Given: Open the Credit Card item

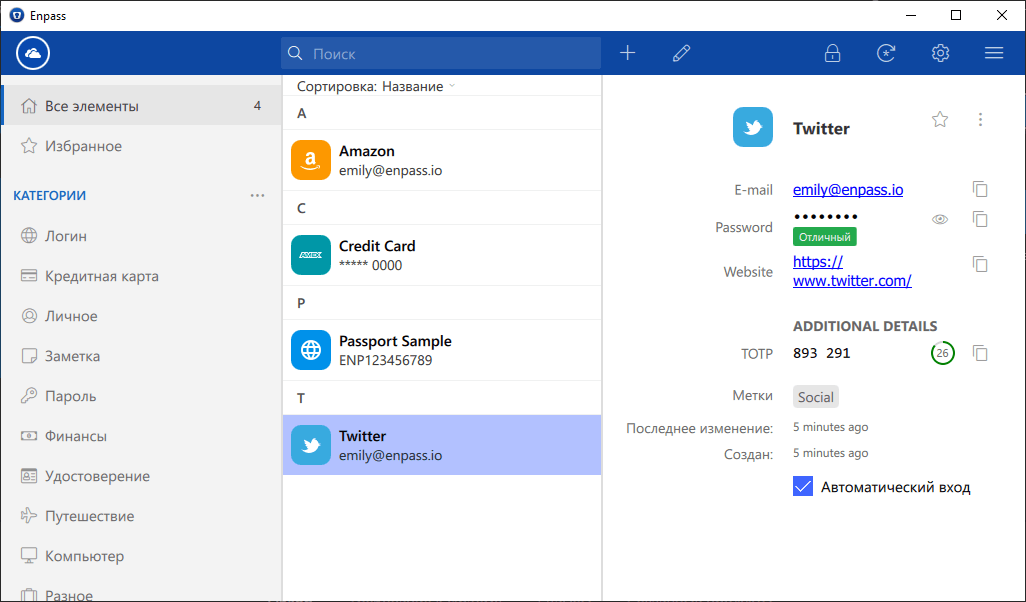Looking at the screenshot, I should pos(442,255).
